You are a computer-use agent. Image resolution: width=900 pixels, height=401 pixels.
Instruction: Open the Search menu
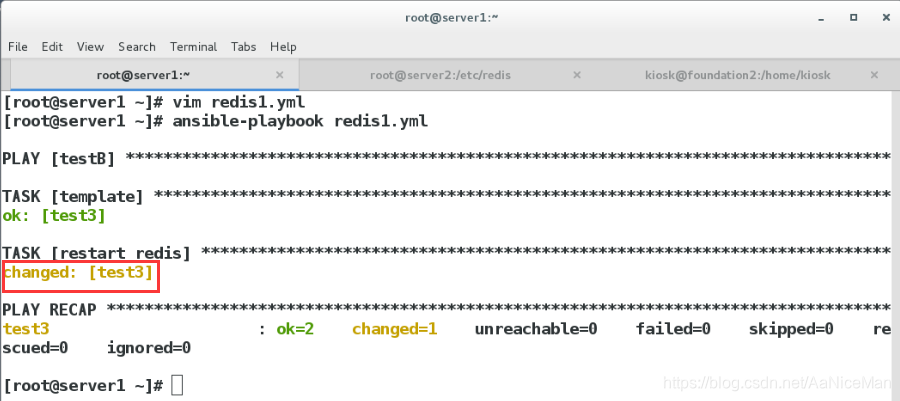137,47
